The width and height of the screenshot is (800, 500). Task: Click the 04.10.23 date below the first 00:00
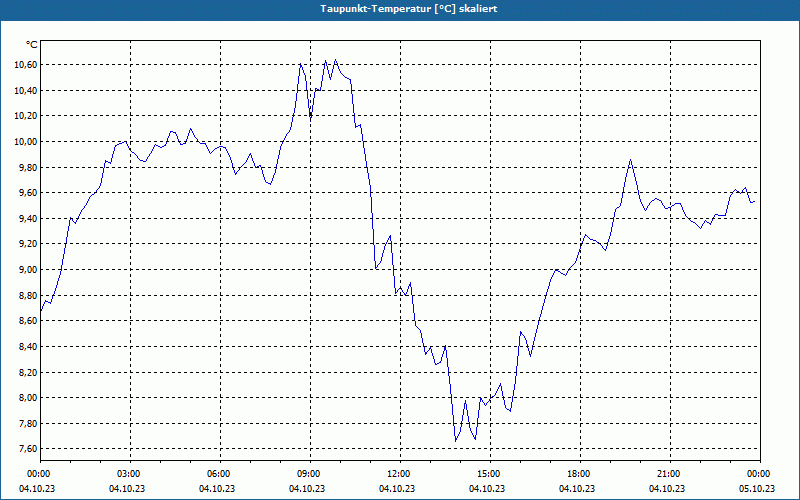(x=37, y=489)
